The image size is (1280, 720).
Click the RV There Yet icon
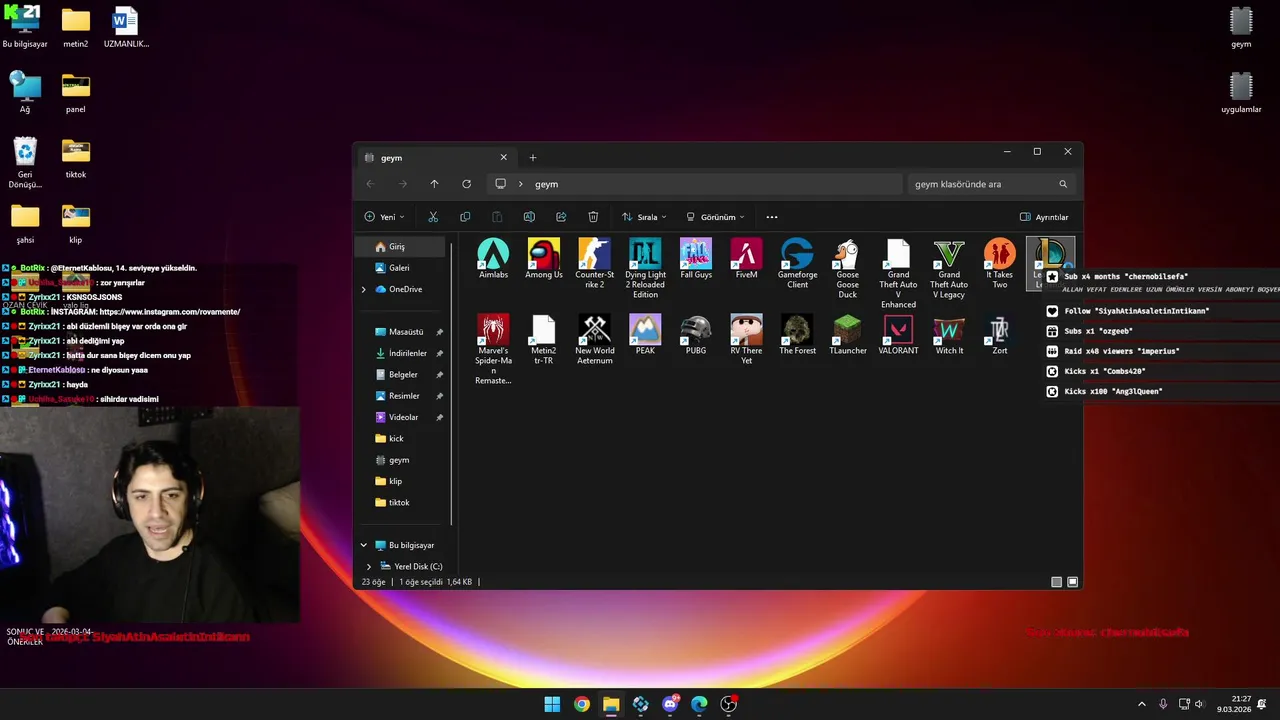pos(746,340)
